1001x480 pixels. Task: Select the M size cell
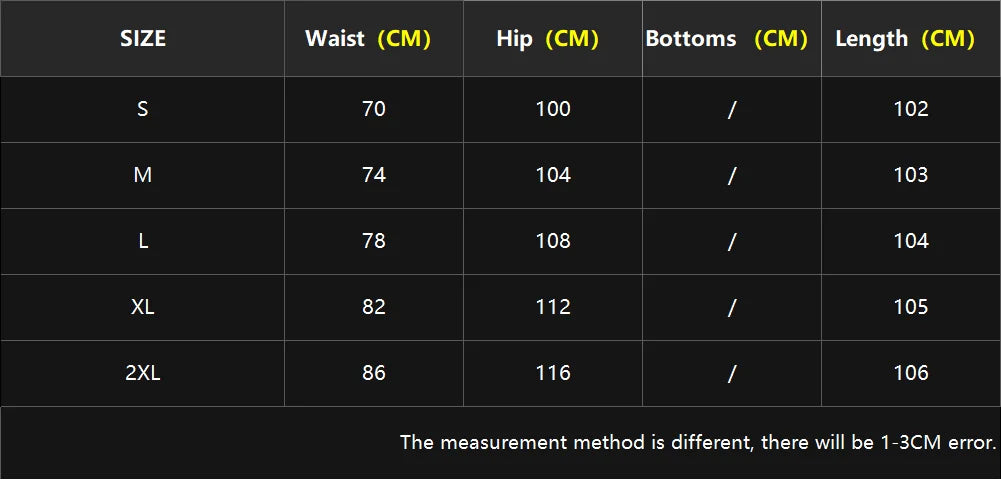[143, 175]
